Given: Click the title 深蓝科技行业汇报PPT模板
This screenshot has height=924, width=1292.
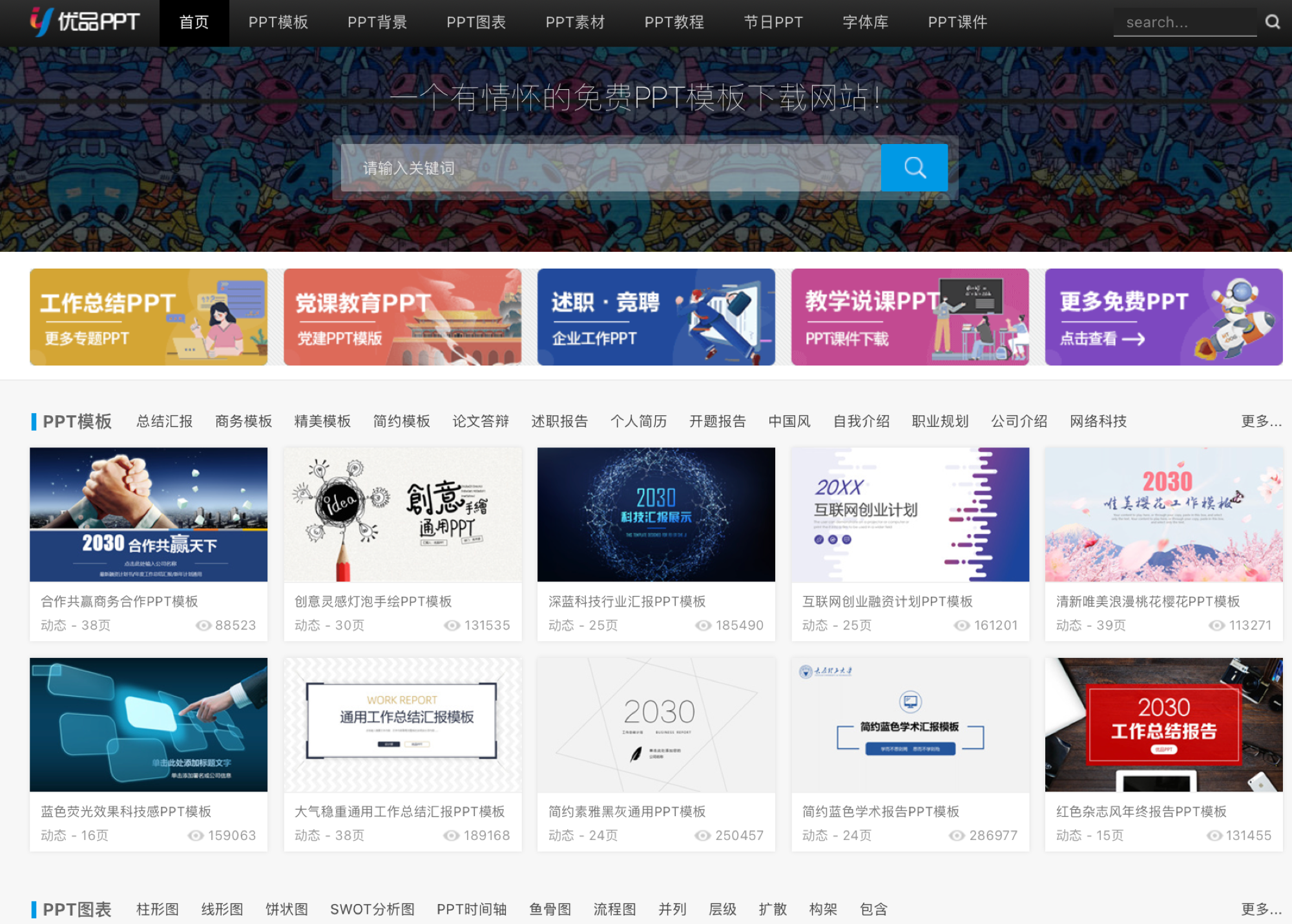Looking at the screenshot, I should (x=627, y=602).
